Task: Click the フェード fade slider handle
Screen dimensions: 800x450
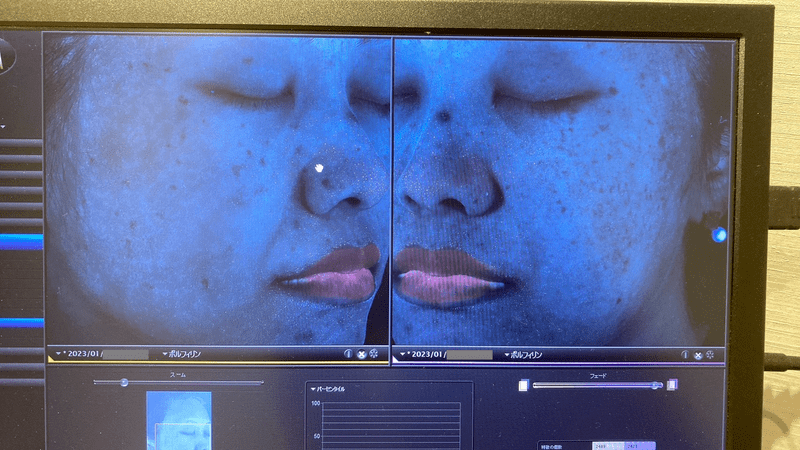Action: pos(656,385)
